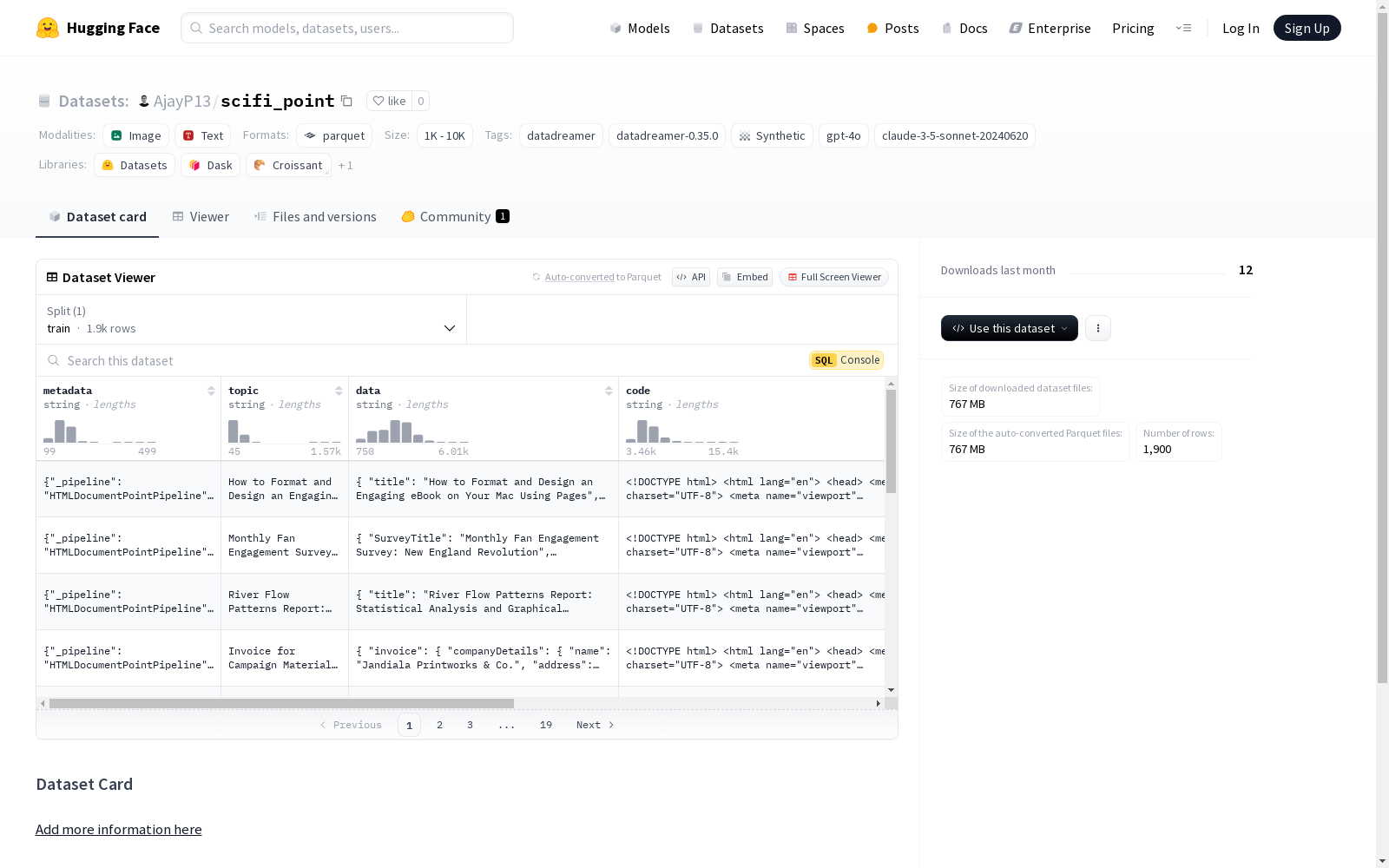This screenshot has height=868, width=1389.
Task: Switch to the Viewer tab
Action: [201, 217]
